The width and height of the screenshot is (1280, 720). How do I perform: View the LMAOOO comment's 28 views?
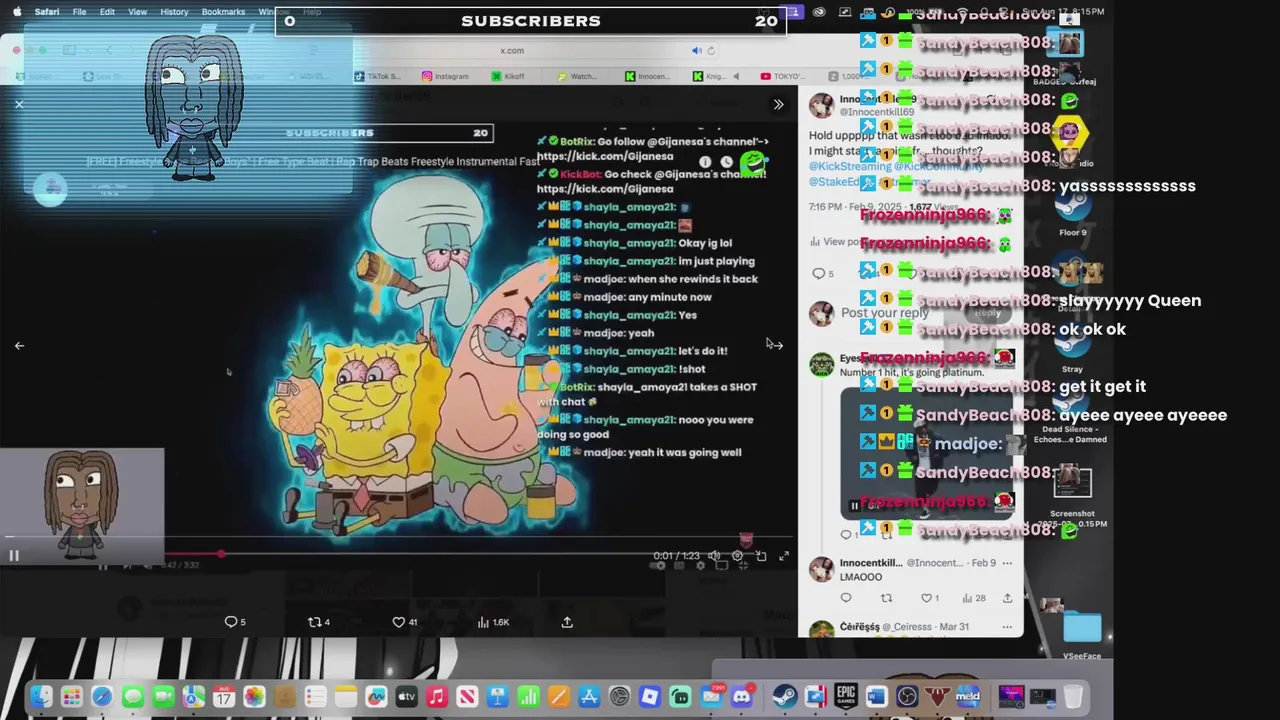(x=973, y=598)
